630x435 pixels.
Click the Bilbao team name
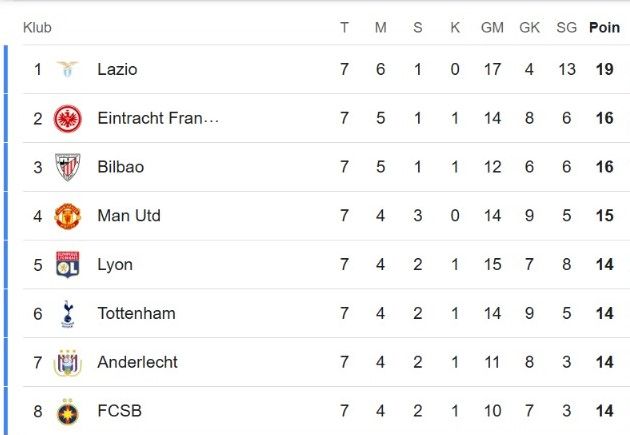point(121,167)
